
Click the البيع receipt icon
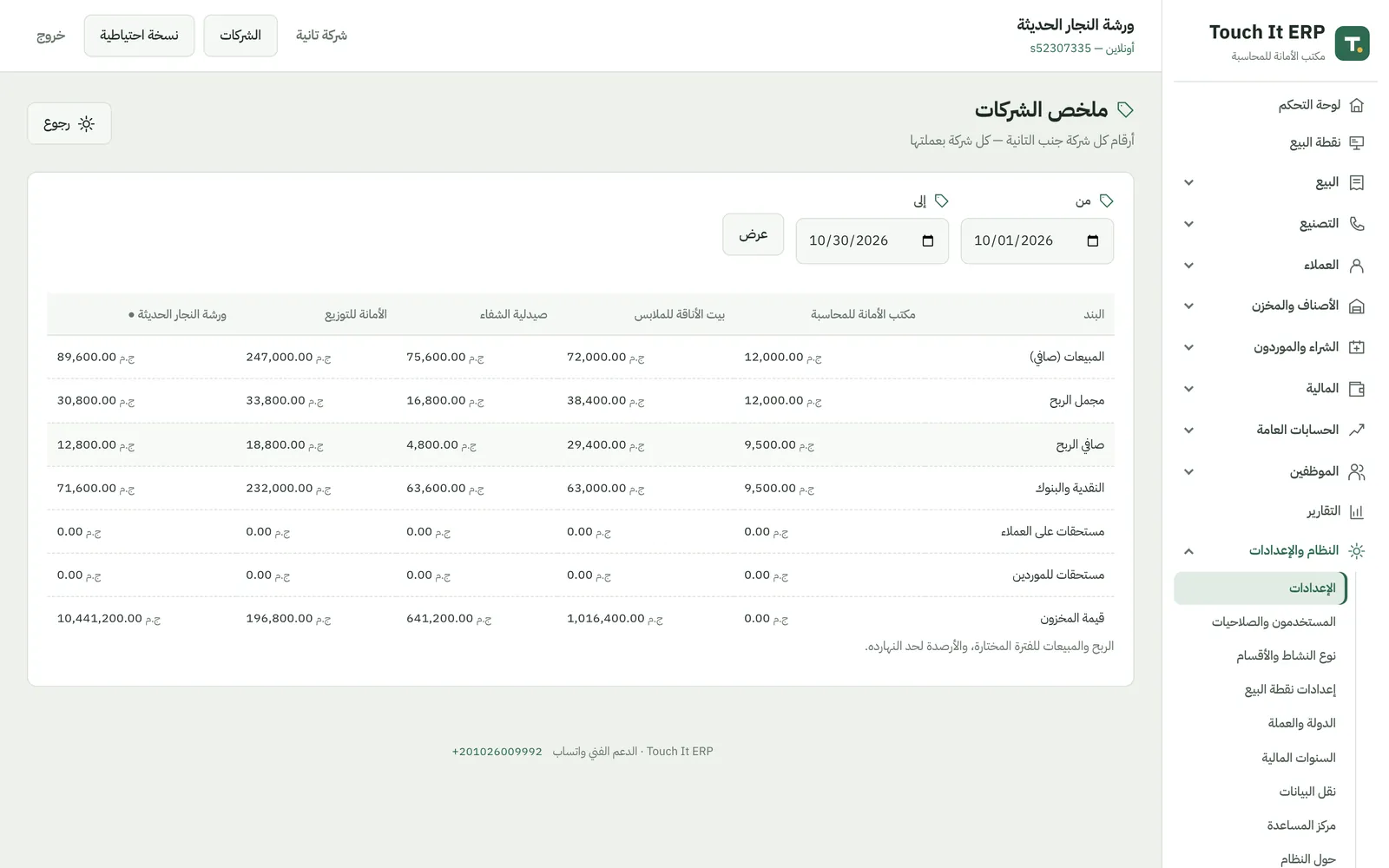pyautogui.click(x=1357, y=182)
